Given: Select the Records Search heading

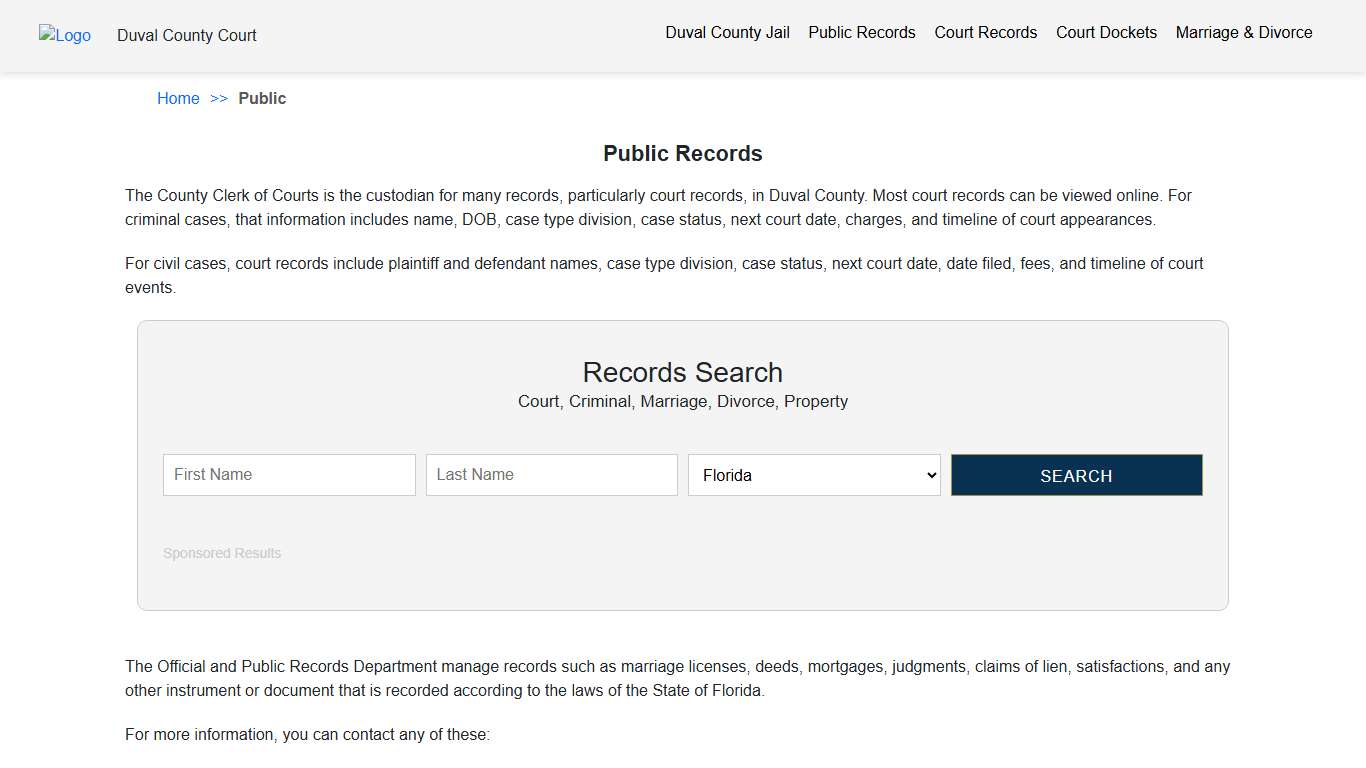Looking at the screenshot, I should [x=682, y=372].
